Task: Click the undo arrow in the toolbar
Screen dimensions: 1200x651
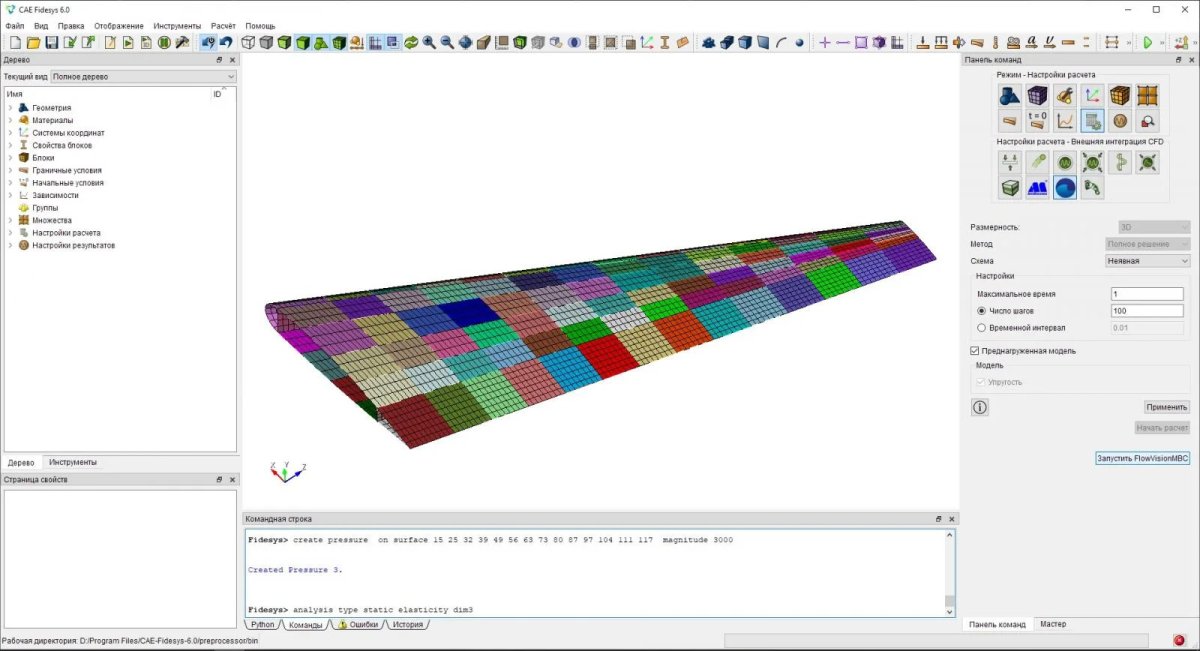Action: click(x=226, y=43)
